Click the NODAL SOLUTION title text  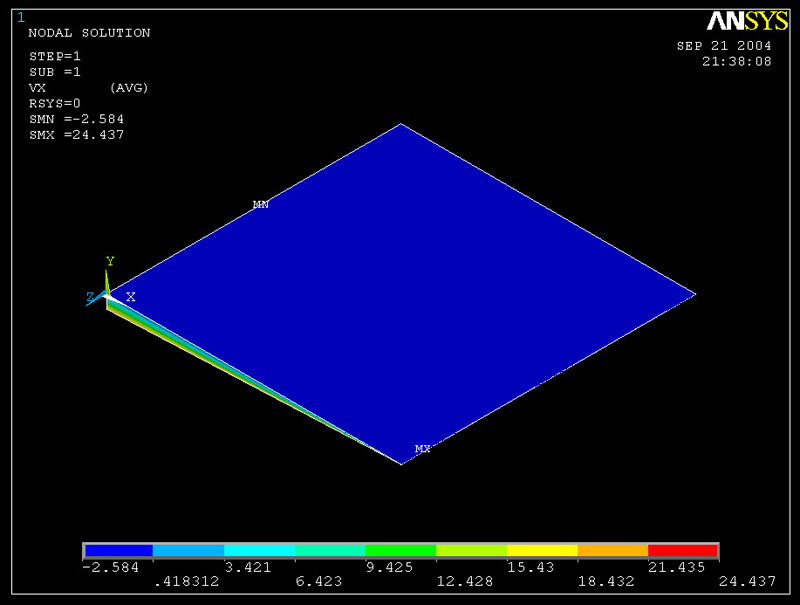[89, 33]
